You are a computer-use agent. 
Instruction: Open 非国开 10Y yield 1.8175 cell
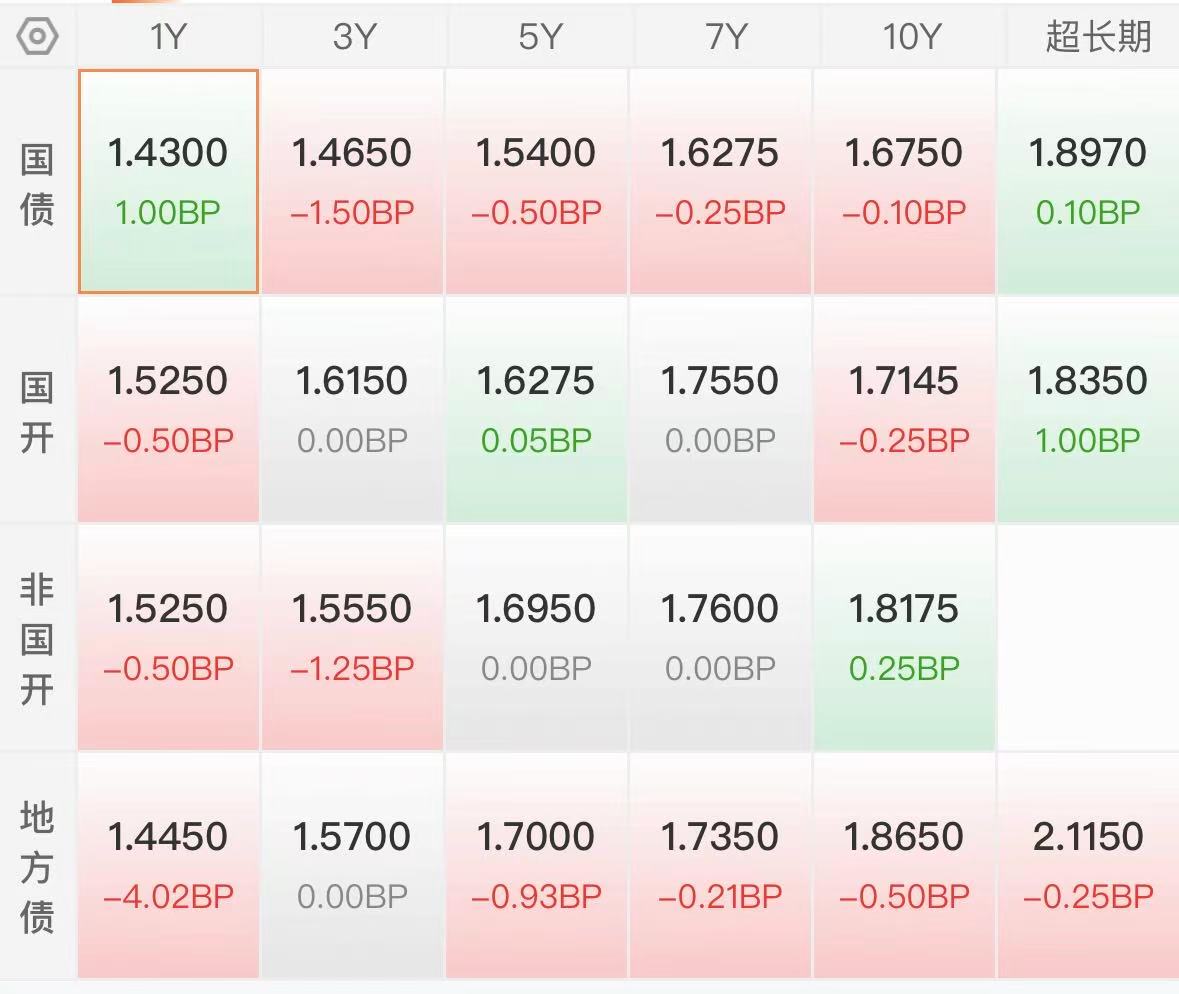click(x=905, y=637)
